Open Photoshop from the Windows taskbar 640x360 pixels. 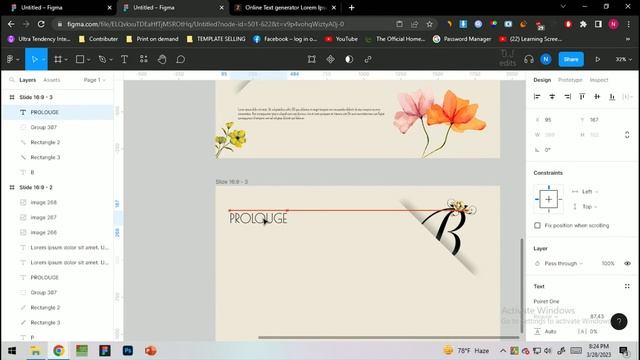click(128, 351)
